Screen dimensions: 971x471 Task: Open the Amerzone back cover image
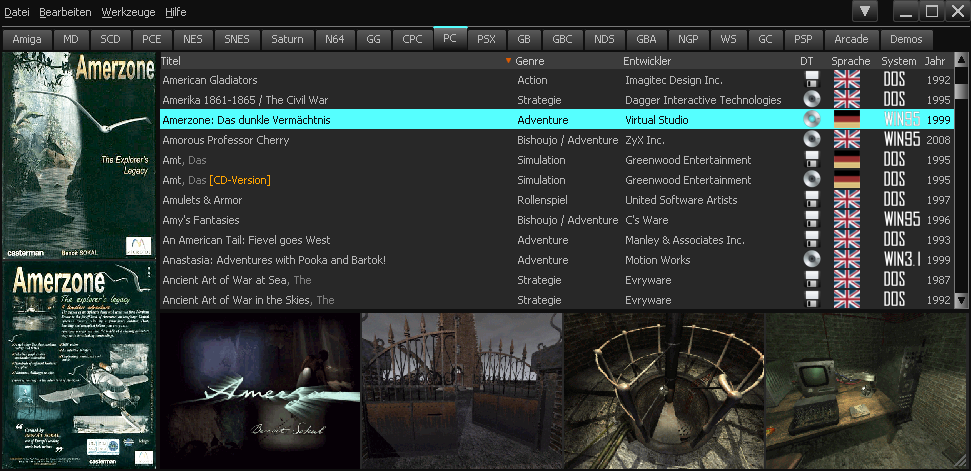click(79, 364)
